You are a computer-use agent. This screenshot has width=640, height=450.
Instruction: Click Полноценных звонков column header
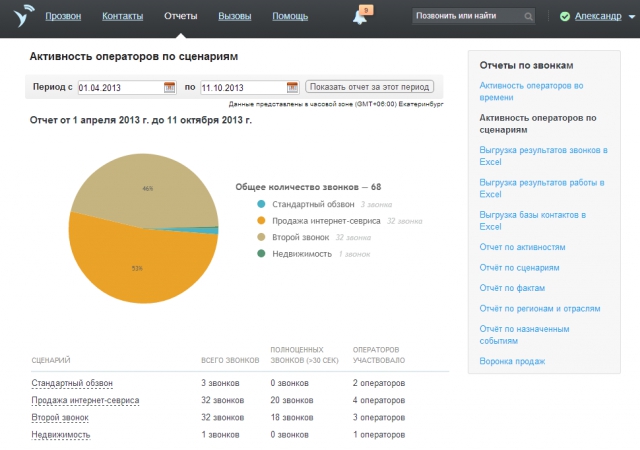(x=304, y=355)
